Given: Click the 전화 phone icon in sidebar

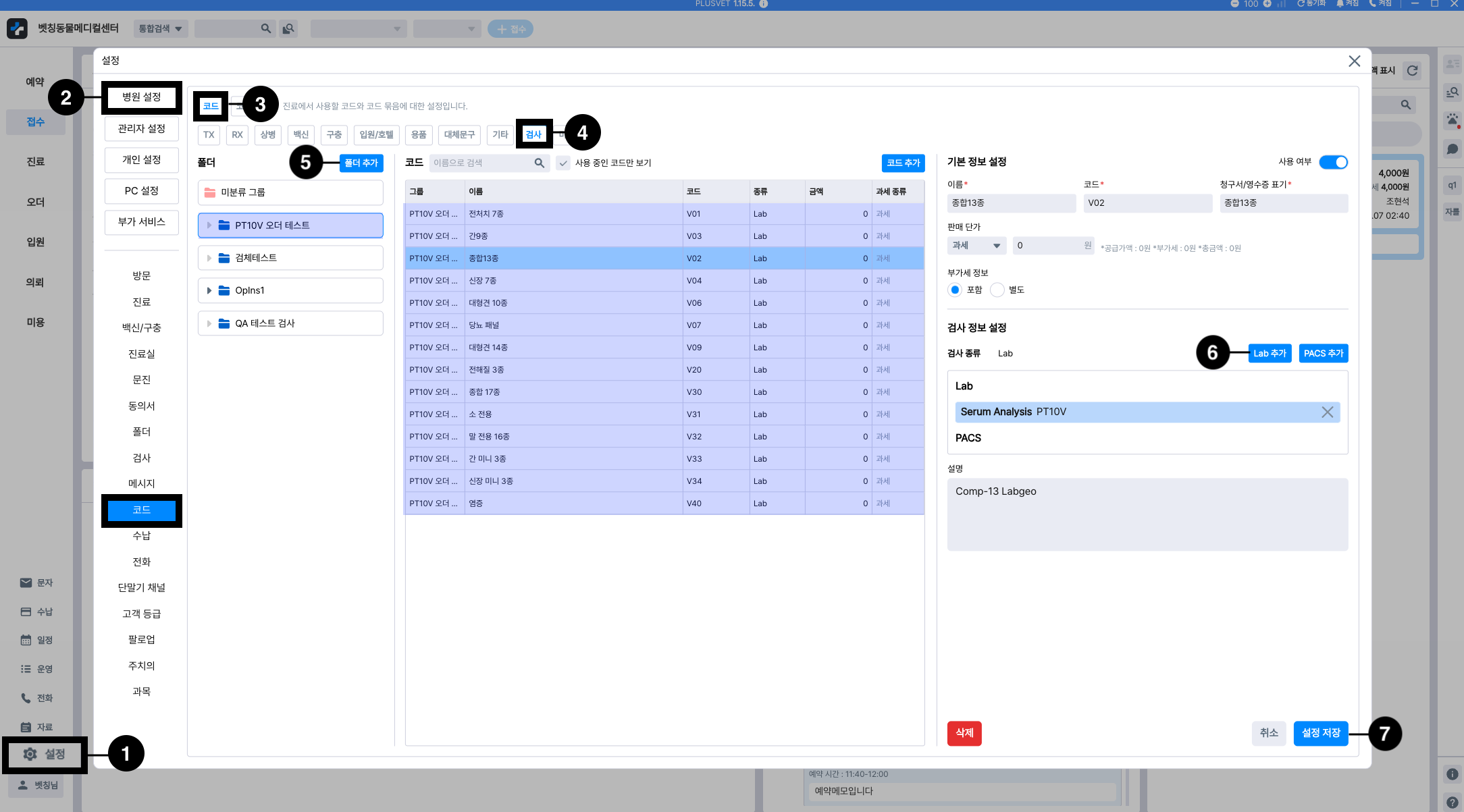Looking at the screenshot, I should pos(26,698).
